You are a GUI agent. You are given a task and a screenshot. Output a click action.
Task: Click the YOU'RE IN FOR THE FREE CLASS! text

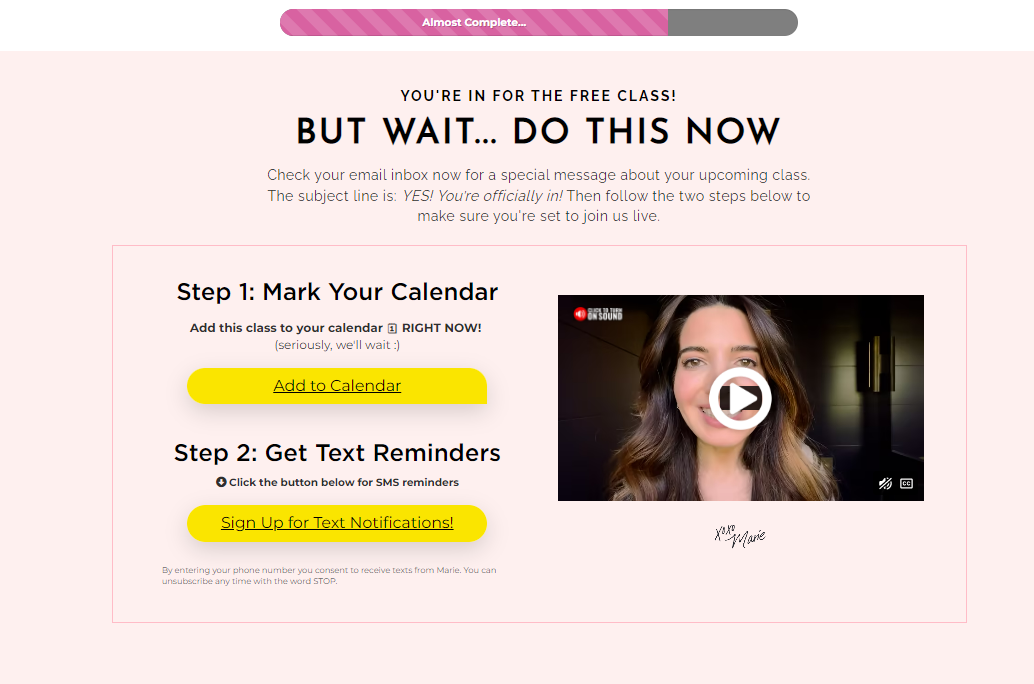[538, 96]
